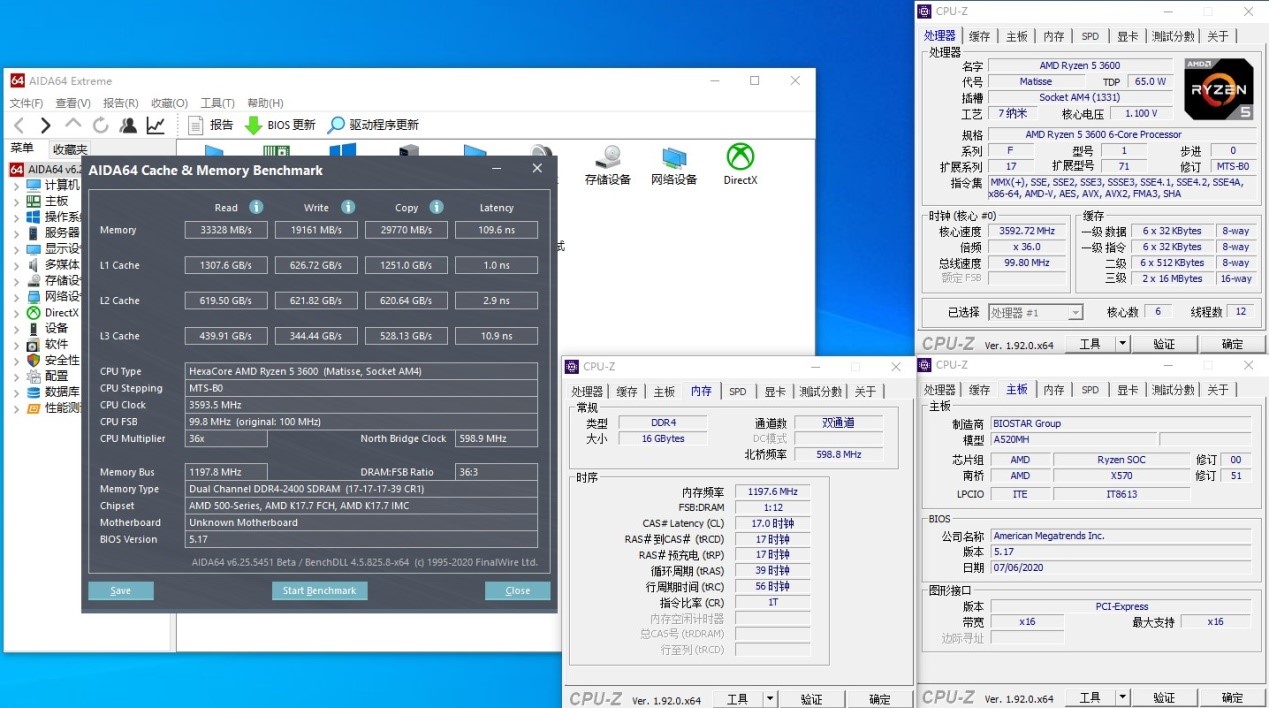The width and height of the screenshot is (1269, 708).
Task: Click the back arrow in AIDA64 toolbar
Action: 19,125
